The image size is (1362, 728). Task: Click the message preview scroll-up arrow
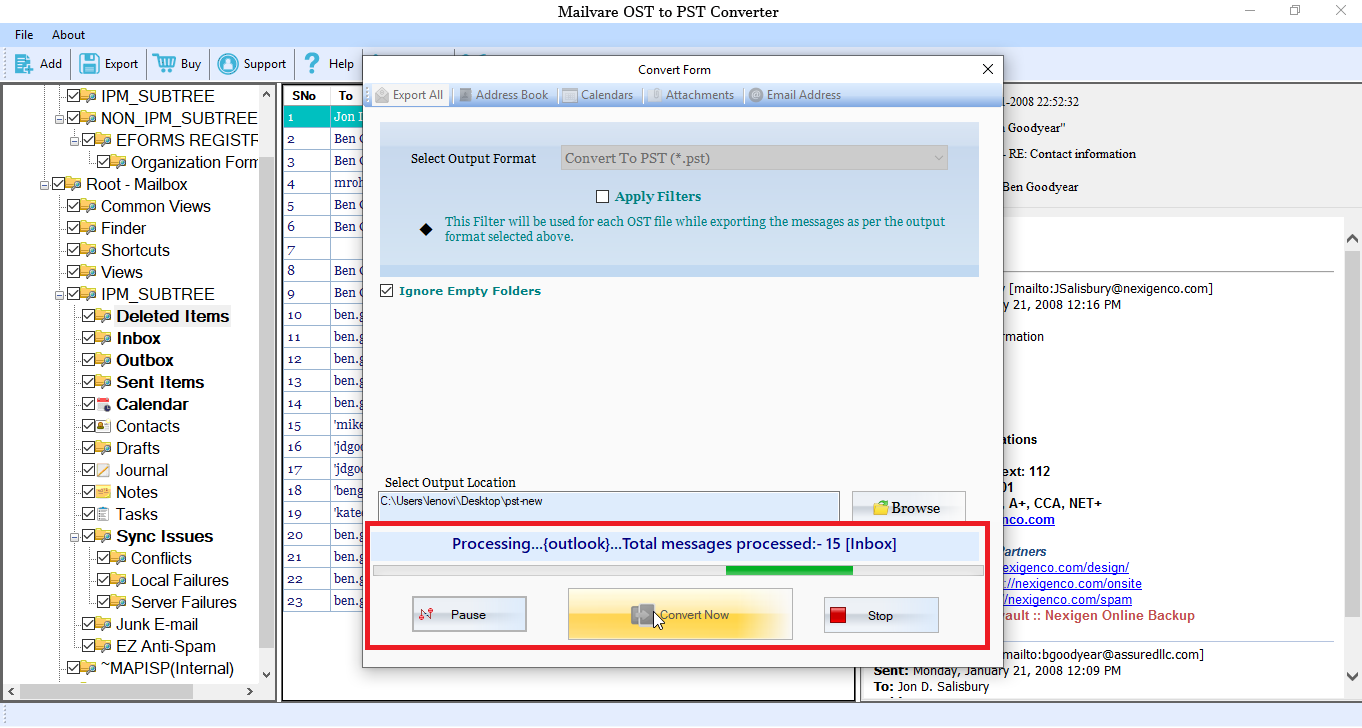click(1351, 240)
